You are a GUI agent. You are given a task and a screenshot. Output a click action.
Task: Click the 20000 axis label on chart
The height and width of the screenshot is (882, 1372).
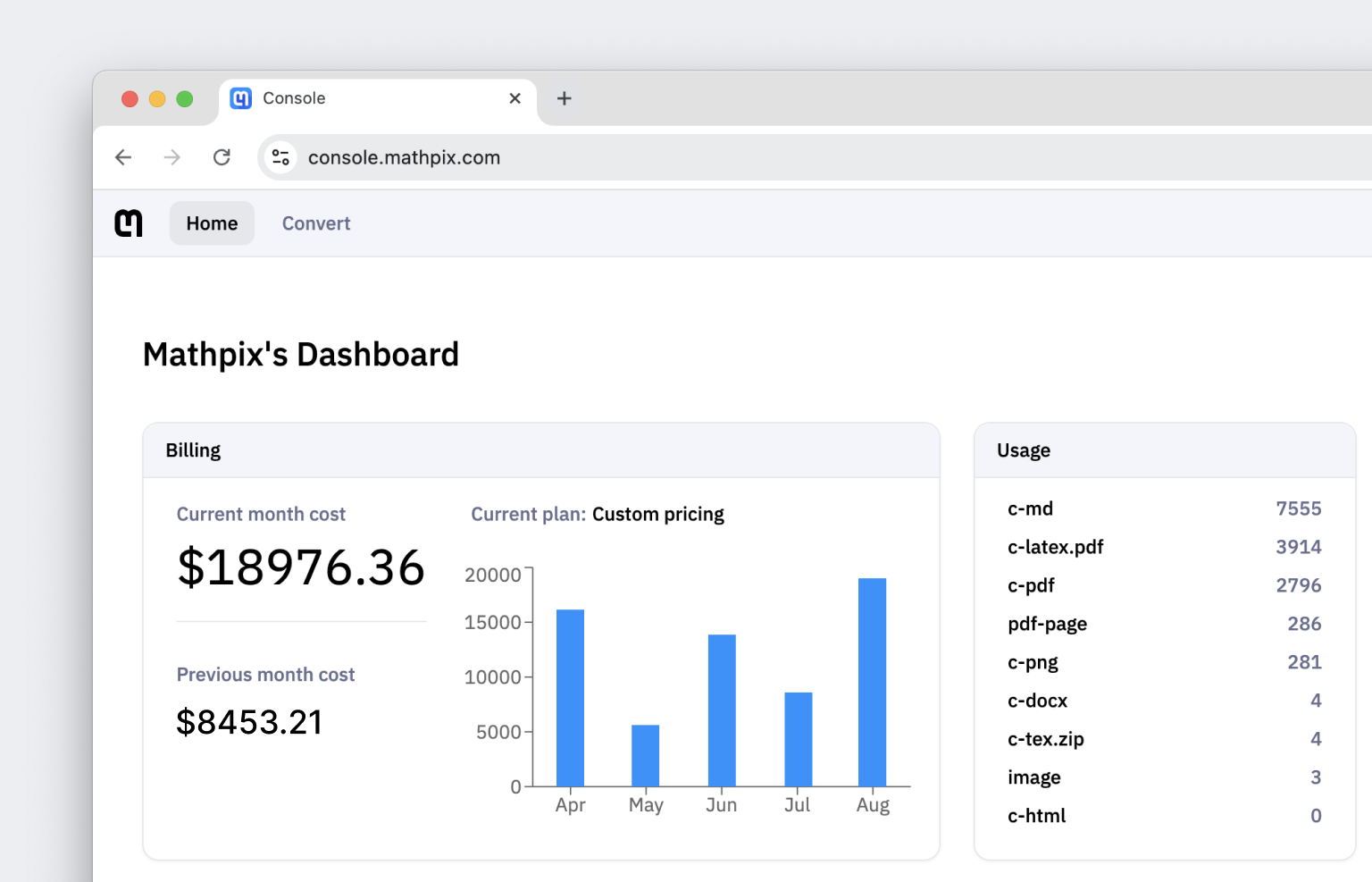coord(493,575)
